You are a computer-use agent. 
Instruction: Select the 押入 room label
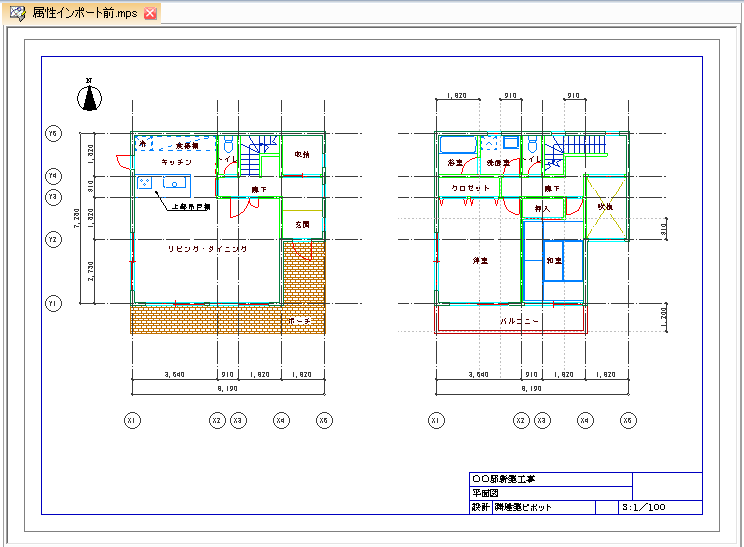(x=542, y=208)
